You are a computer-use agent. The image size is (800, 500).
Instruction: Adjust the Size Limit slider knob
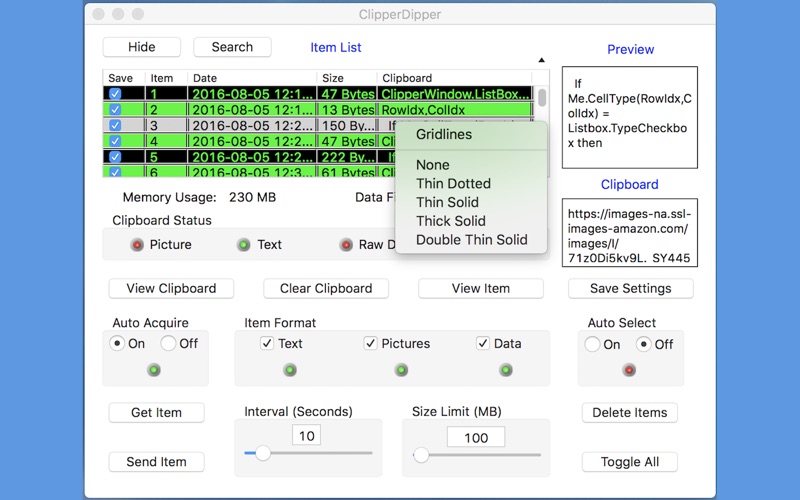tap(421, 455)
